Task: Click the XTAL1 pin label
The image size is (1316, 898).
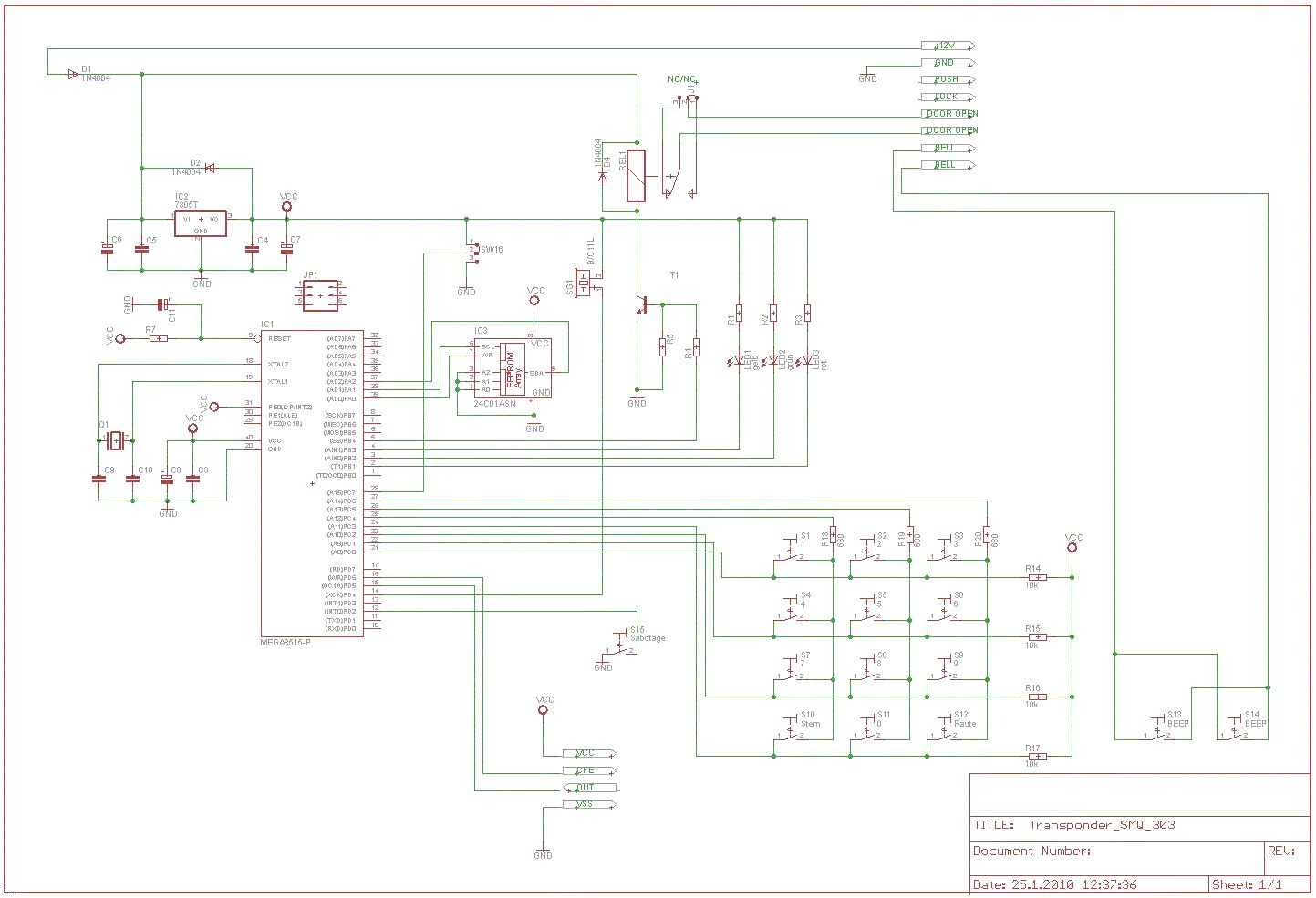Action: (x=278, y=381)
